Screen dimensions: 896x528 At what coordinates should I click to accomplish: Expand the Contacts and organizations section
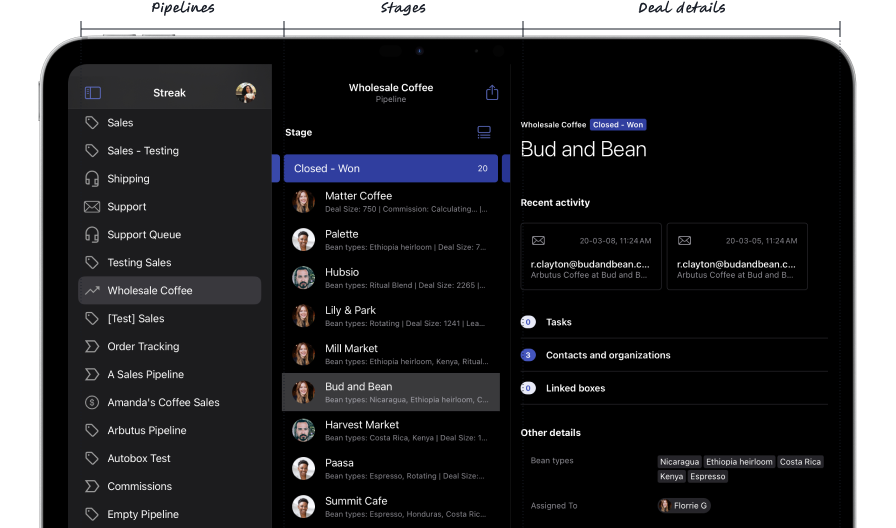(x=674, y=355)
